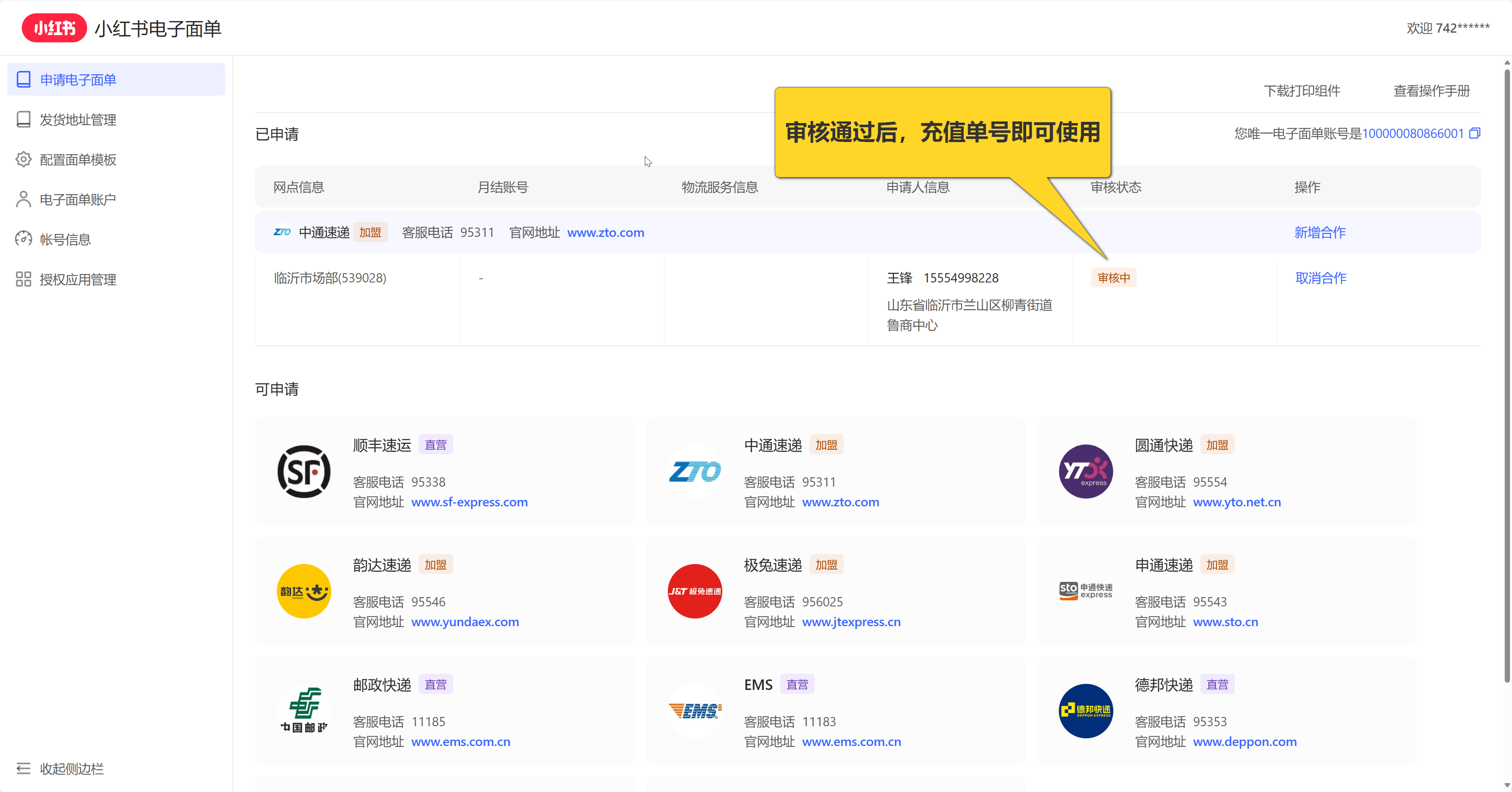Screen dimensions: 1512x792
Task: Open 发货地址管理 in the sidebar
Action: [x=77, y=120]
